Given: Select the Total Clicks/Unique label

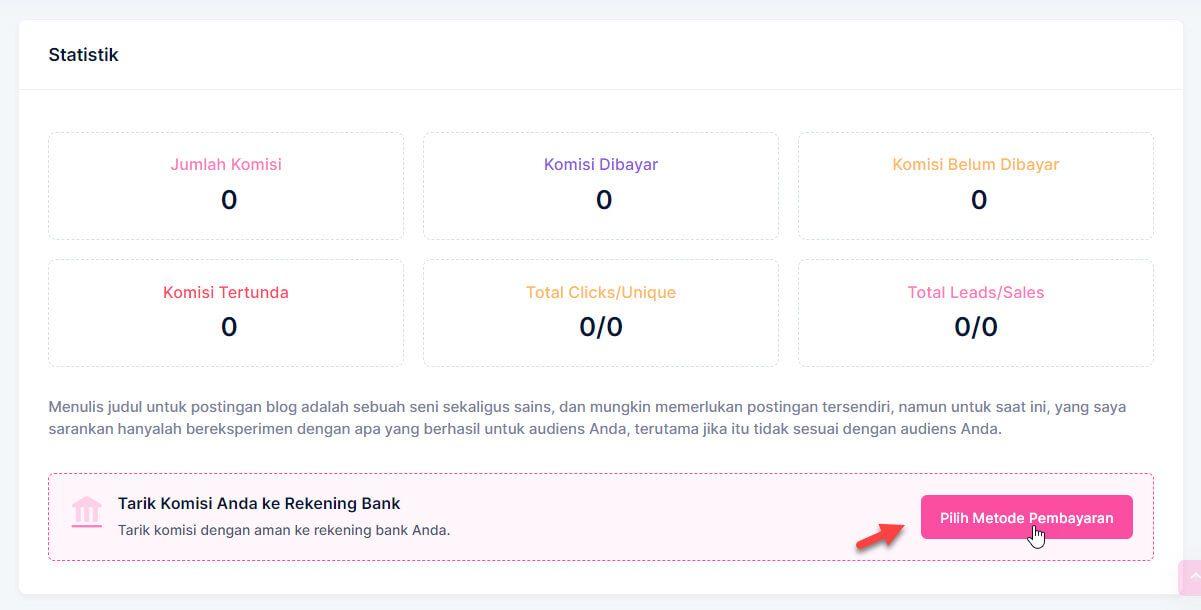Looking at the screenshot, I should [x=601, y=292].
